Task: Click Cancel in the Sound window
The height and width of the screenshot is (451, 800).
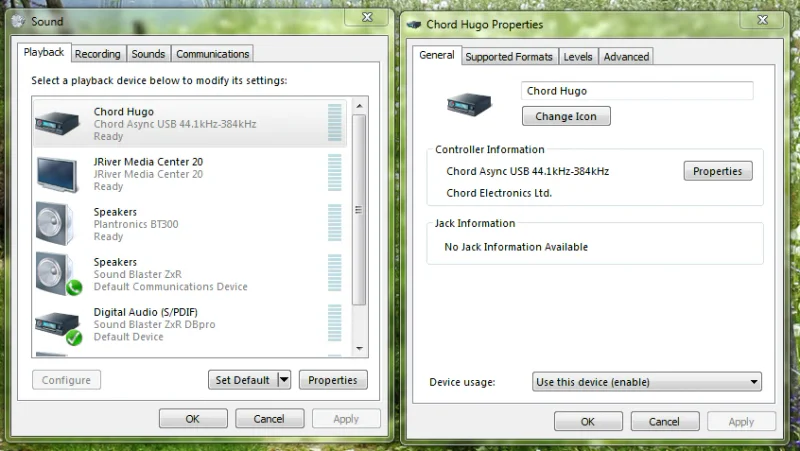Action: click(269, 418)
